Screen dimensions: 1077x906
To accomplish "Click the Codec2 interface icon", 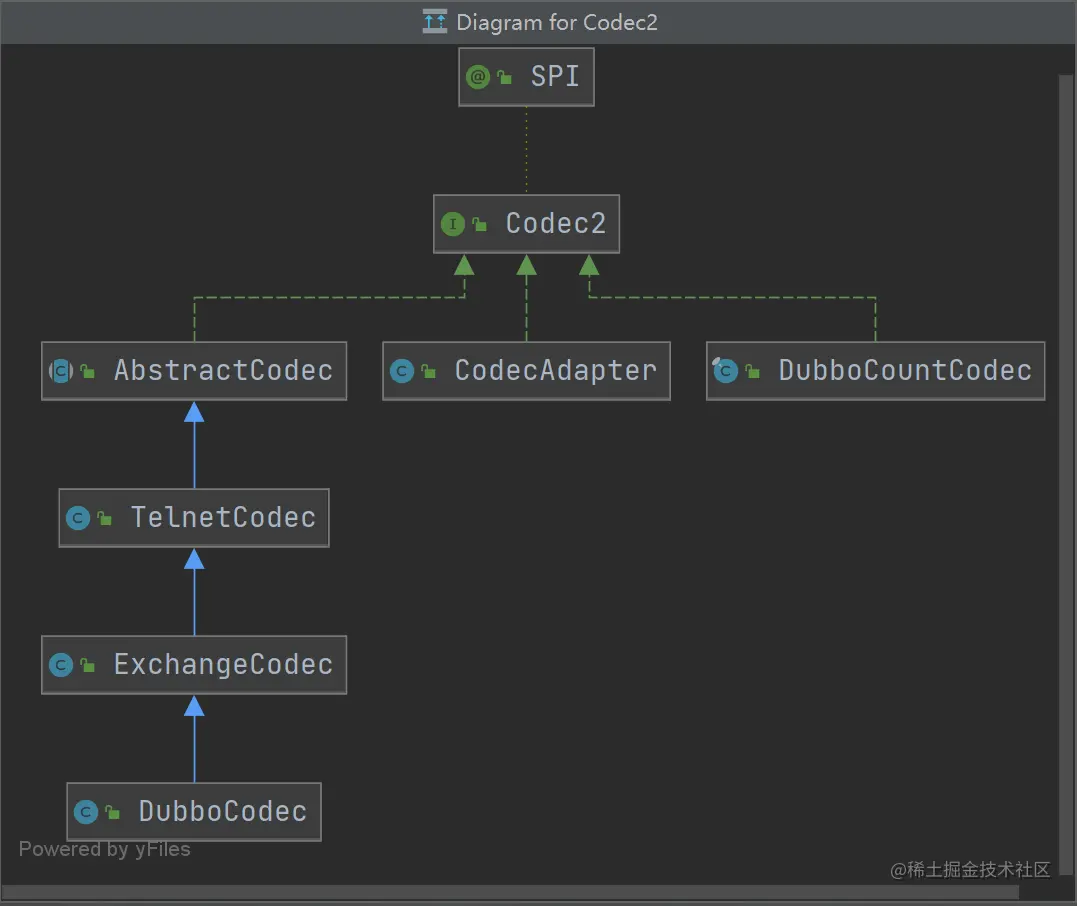I will tap(453, 224).
